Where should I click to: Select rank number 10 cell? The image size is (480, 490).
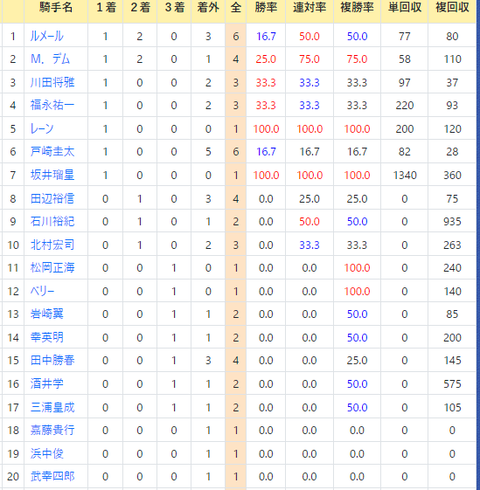[x=13, y=245]
